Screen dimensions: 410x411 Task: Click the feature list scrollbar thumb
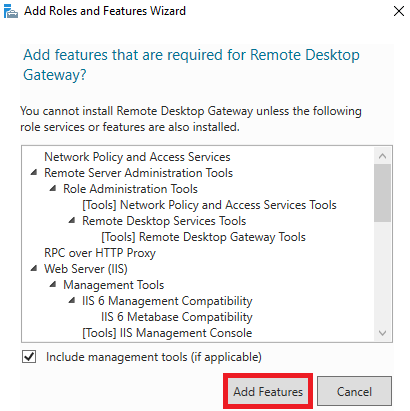point(382,193)
